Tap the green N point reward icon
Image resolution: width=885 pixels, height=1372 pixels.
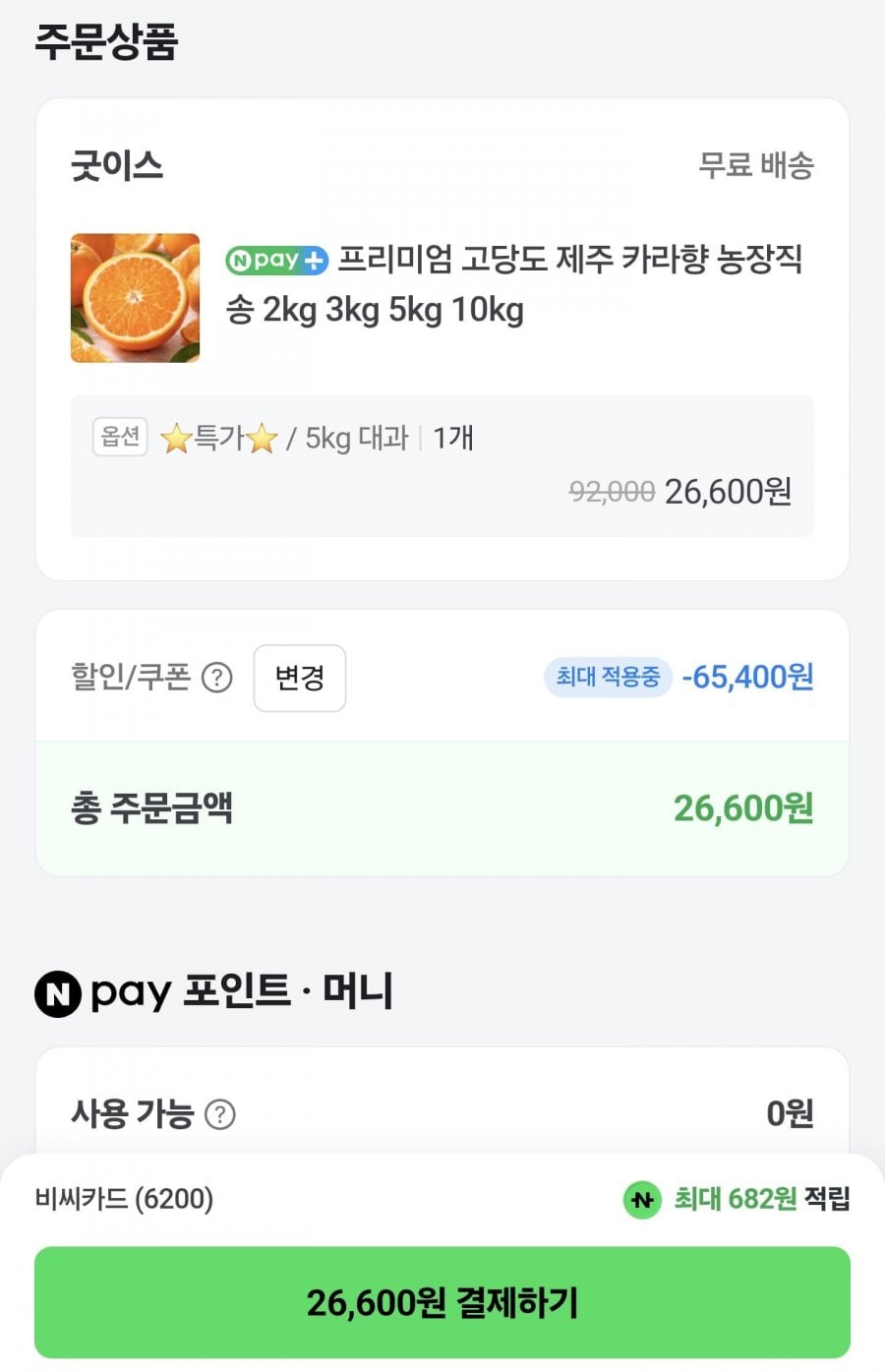tap(642, 1200)
